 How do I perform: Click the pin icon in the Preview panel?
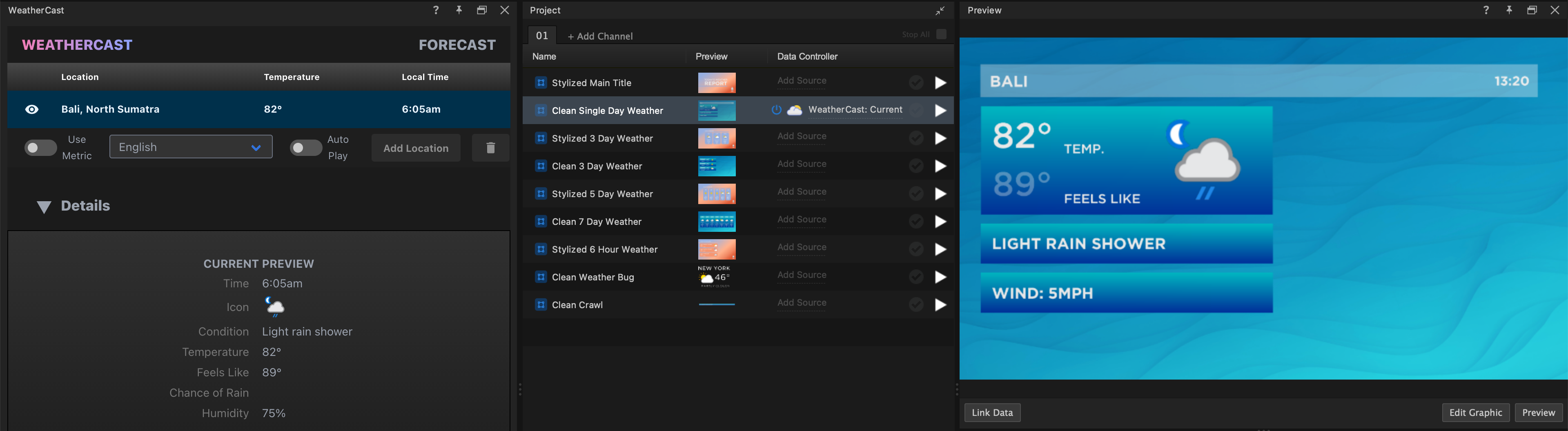(1509, 10)
